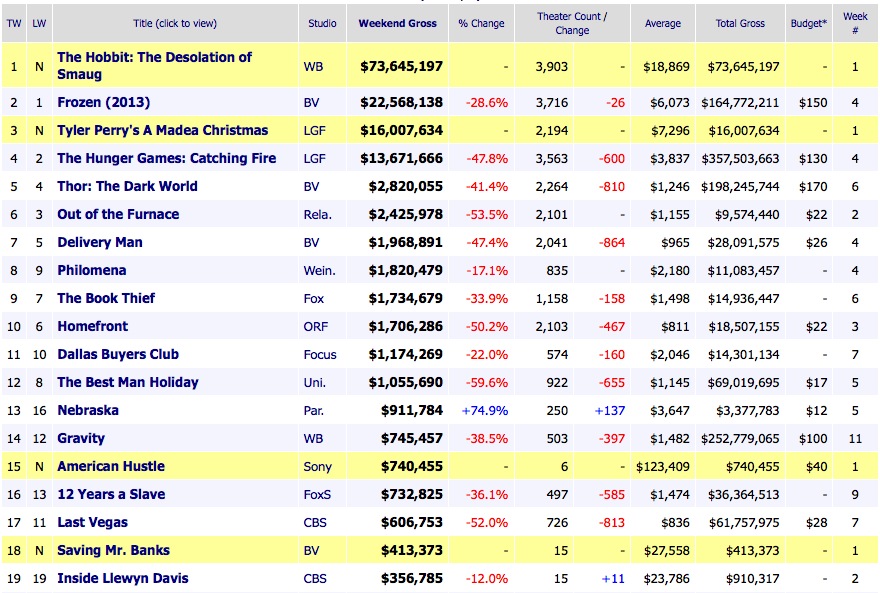The width and height of the screenshot is (880, 593).
Task: Sort the table by Total Gross
Action: point(739,22)
